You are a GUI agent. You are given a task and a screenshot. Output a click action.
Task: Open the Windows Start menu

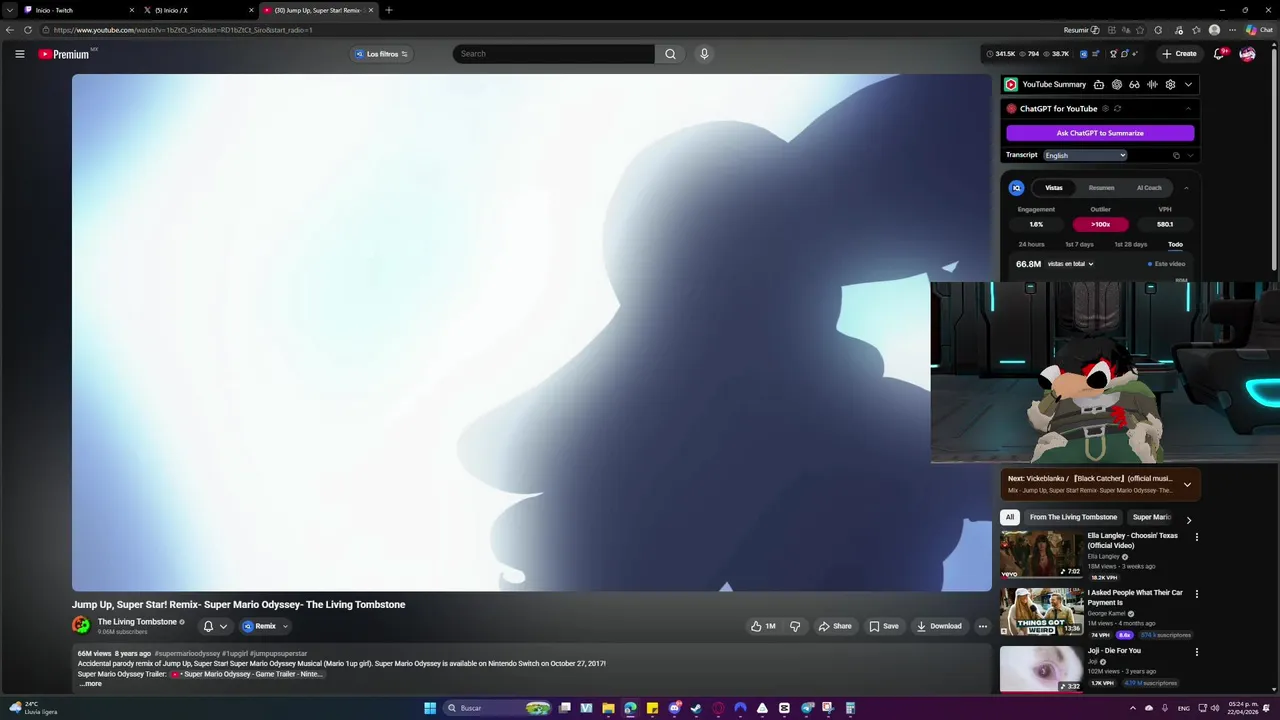tap(430, 708)
